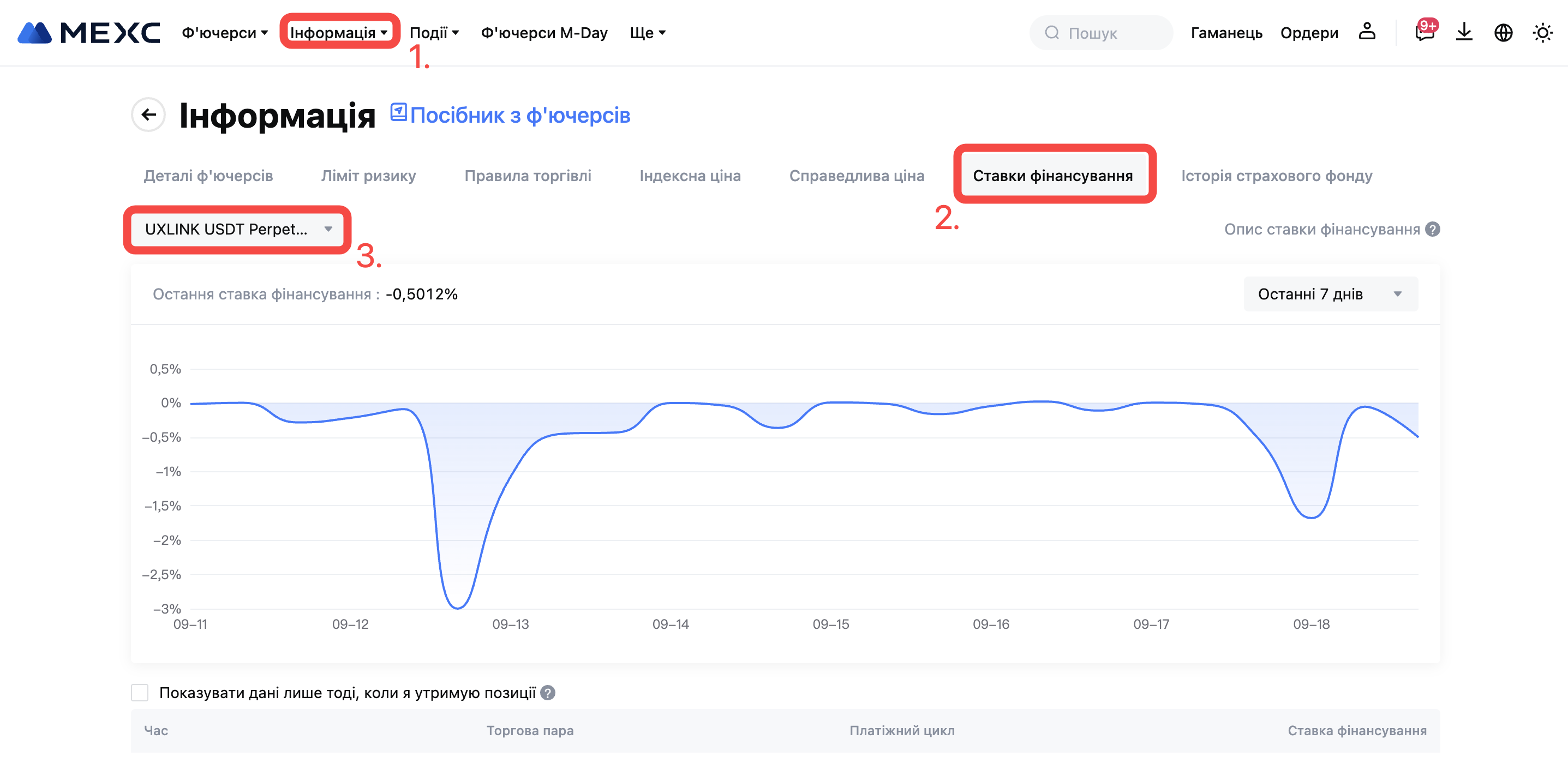
Task: Open Посібник з ф'ючерсів link
Action: click(x=519, y=115)
